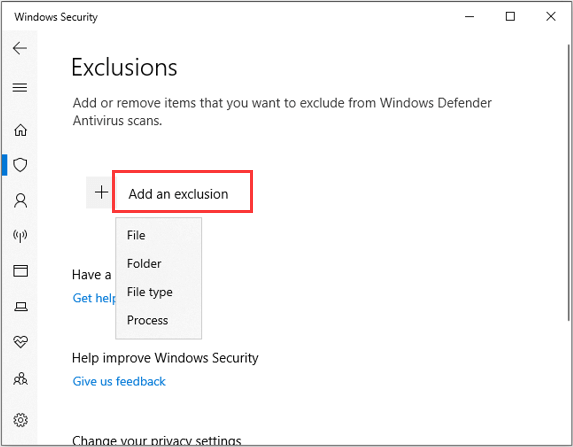The image size is (573, 447).
Task: Open Firewall & network protection icon
Action: (x=20, y=236)
